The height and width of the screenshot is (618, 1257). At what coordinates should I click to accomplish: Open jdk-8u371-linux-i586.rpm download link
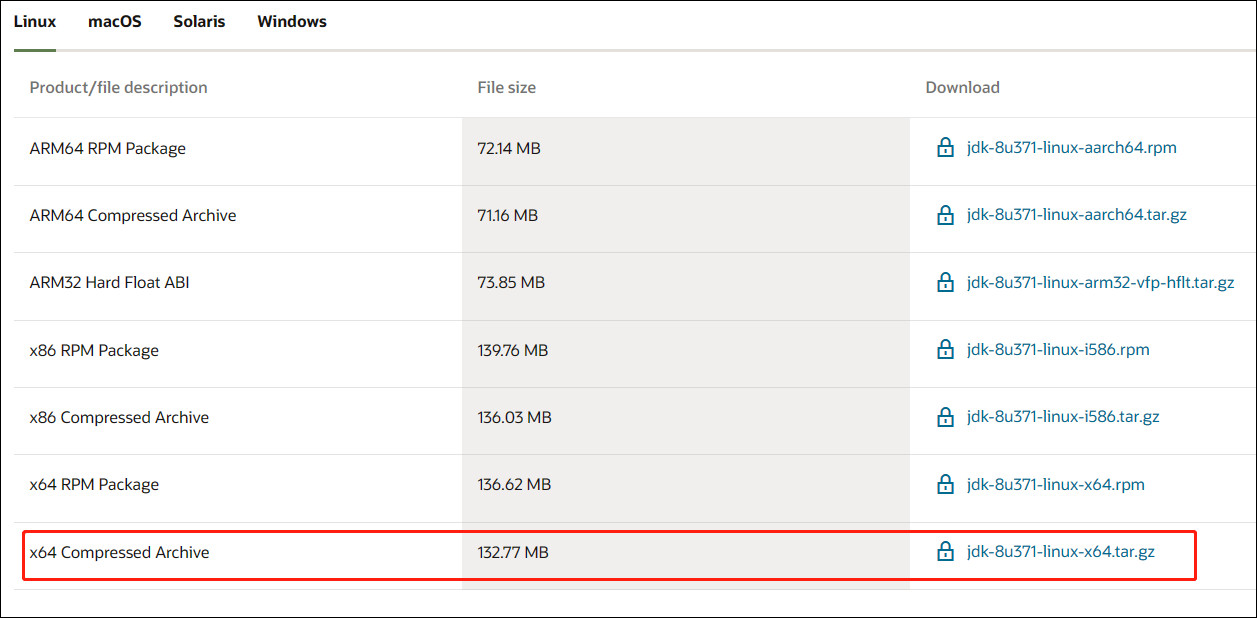click(1058, 350)
